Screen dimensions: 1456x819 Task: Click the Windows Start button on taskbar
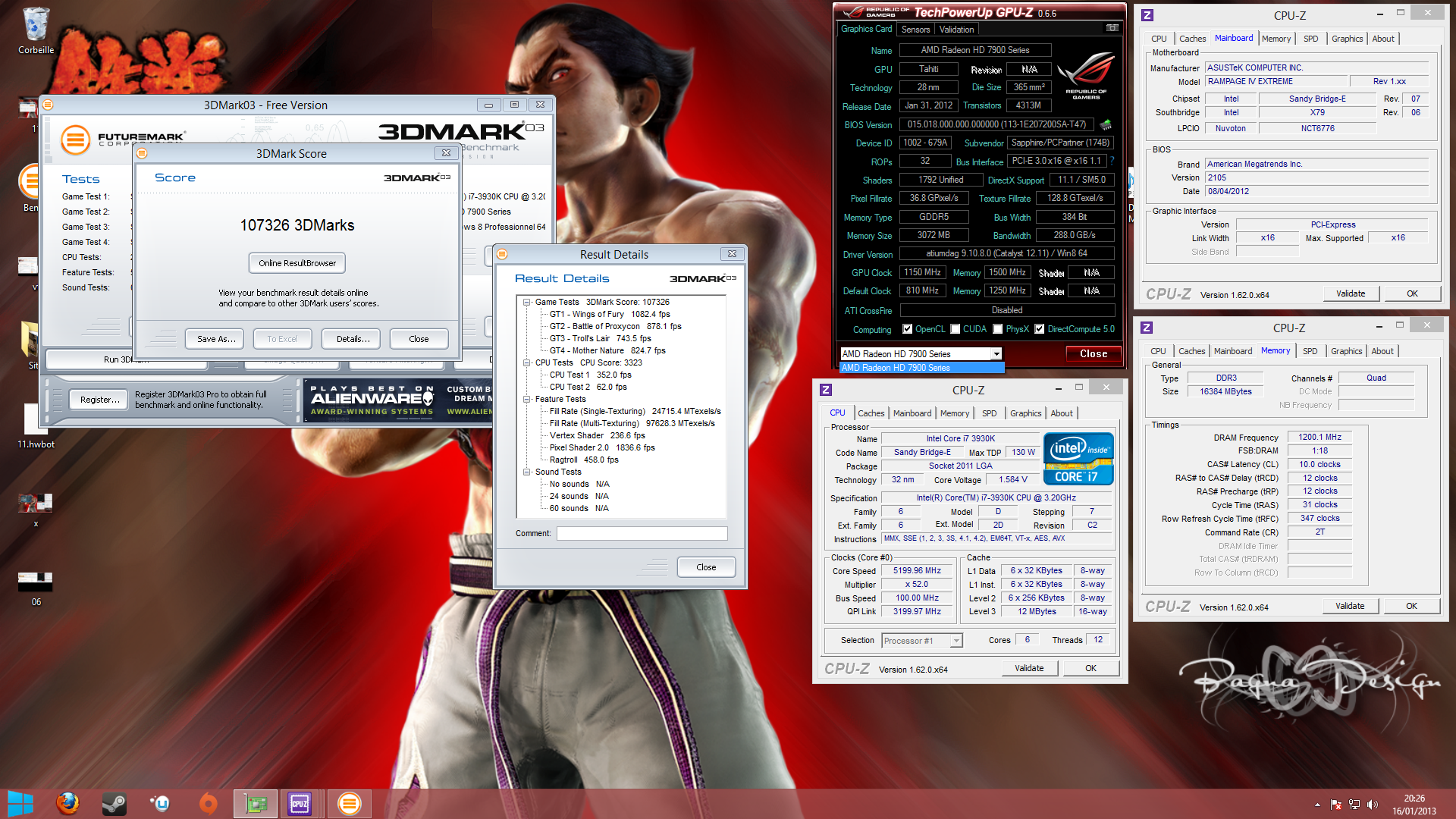(x=20, y=804)
